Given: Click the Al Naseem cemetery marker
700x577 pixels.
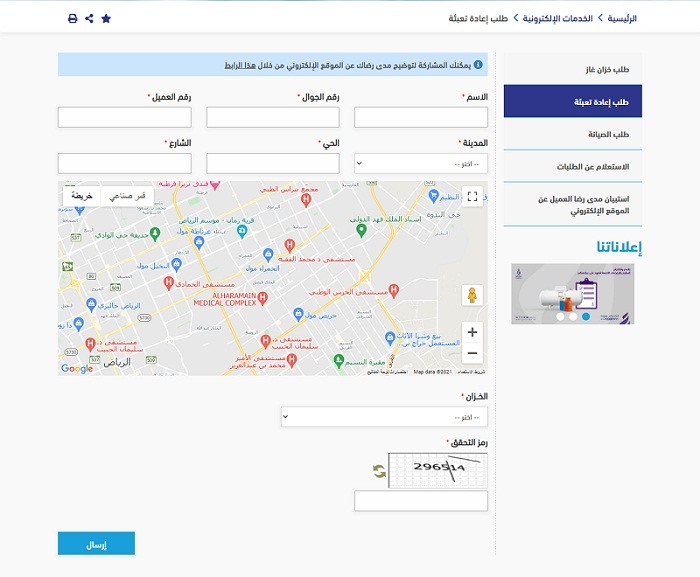Looking at the screenshot, I should coord(339,360).
